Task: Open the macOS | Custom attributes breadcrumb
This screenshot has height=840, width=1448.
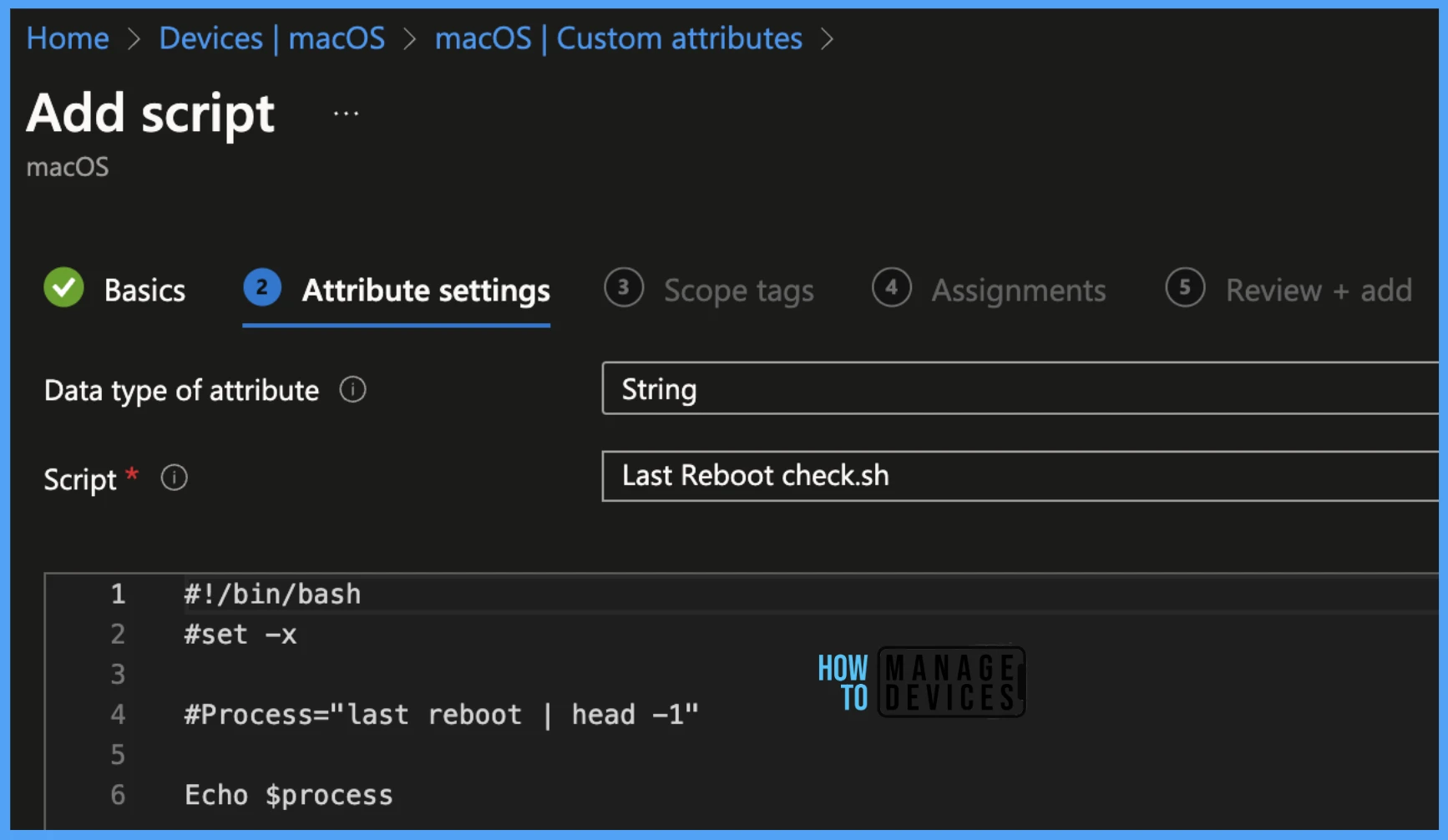Action: click(x=618, y=38)
